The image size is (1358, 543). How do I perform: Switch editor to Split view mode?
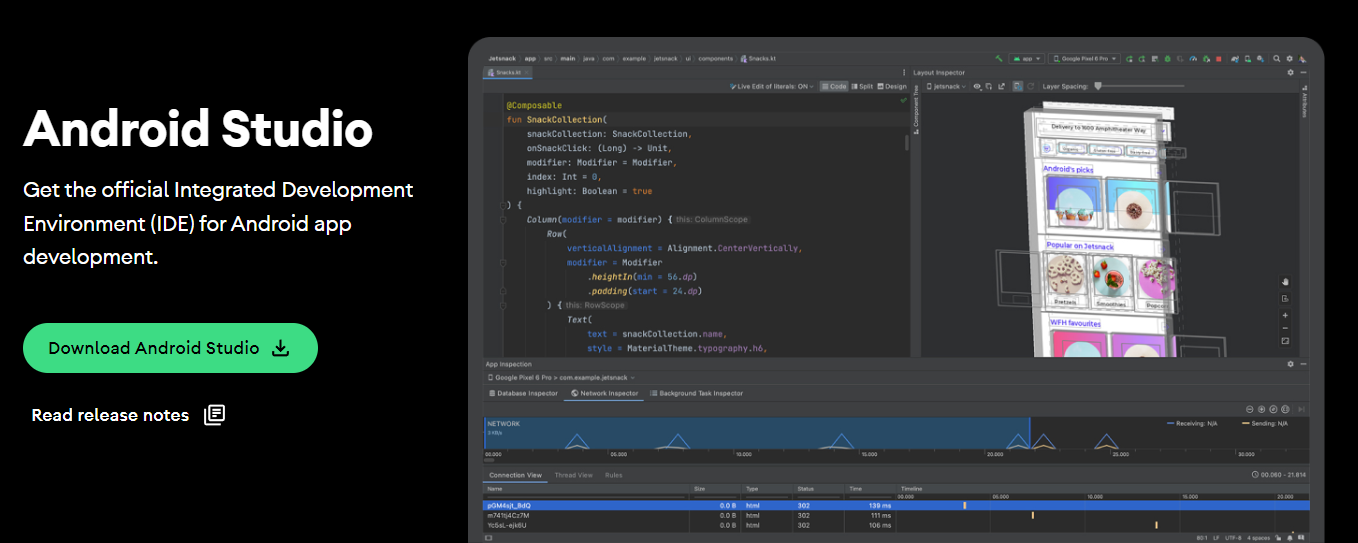tap(862, 86)
